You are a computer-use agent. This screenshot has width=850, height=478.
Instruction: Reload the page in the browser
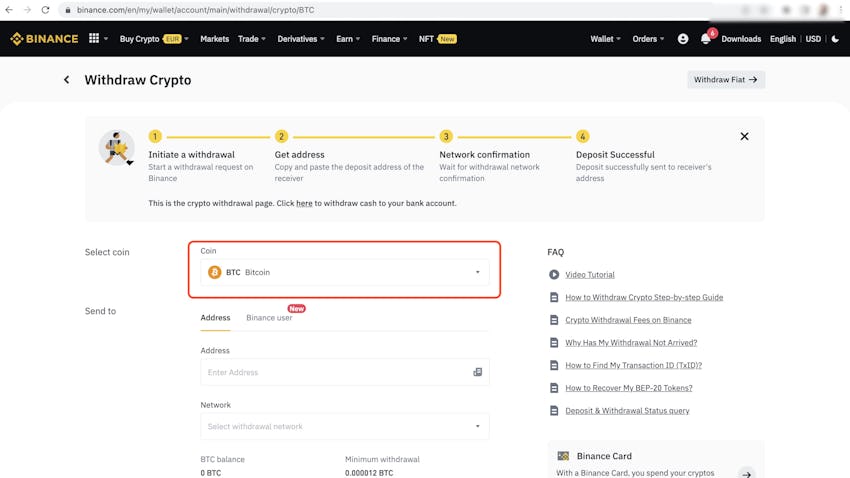coord(45,10)
